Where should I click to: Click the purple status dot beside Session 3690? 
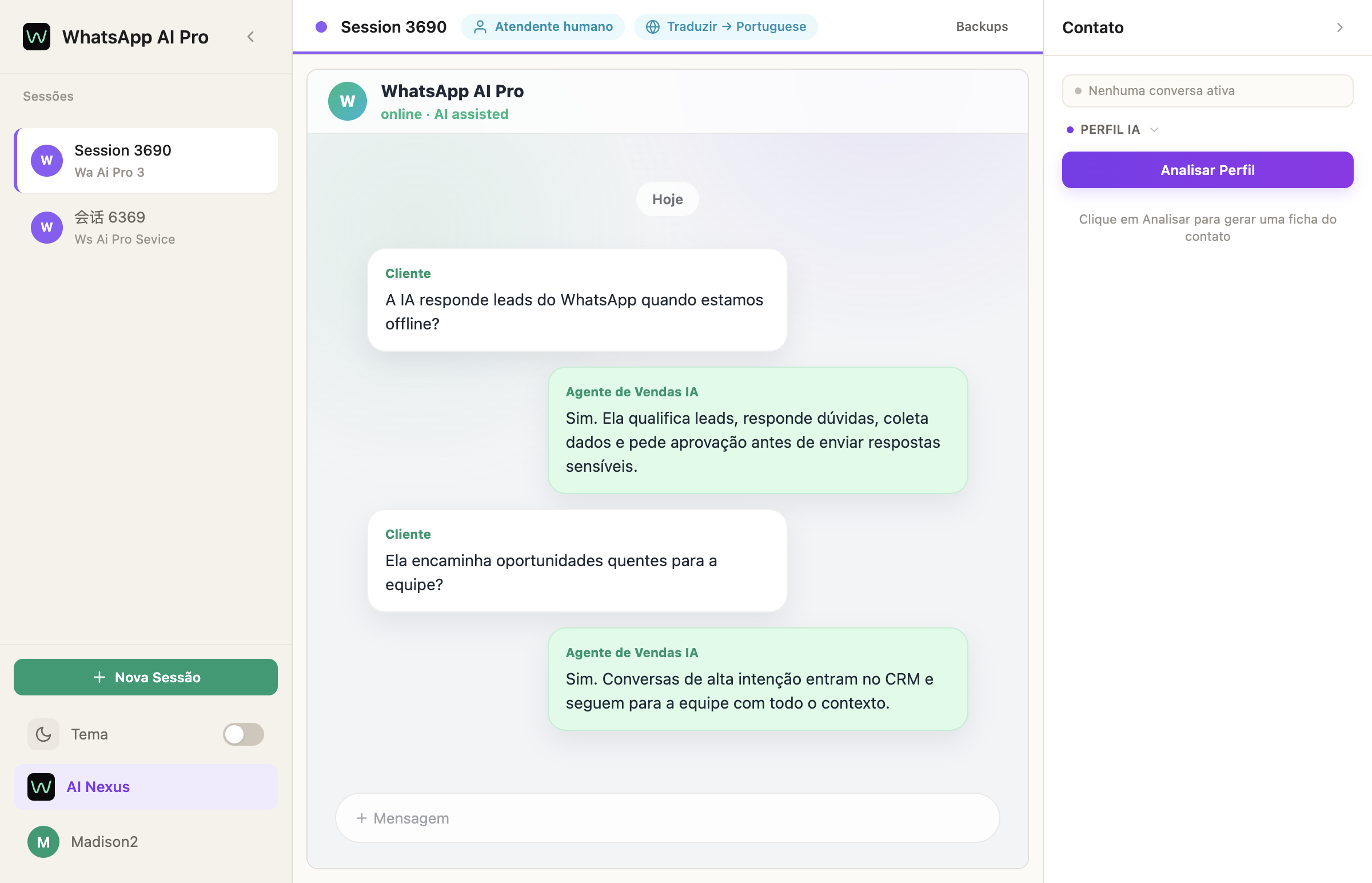pyautogui.click(x=321, y=27)
